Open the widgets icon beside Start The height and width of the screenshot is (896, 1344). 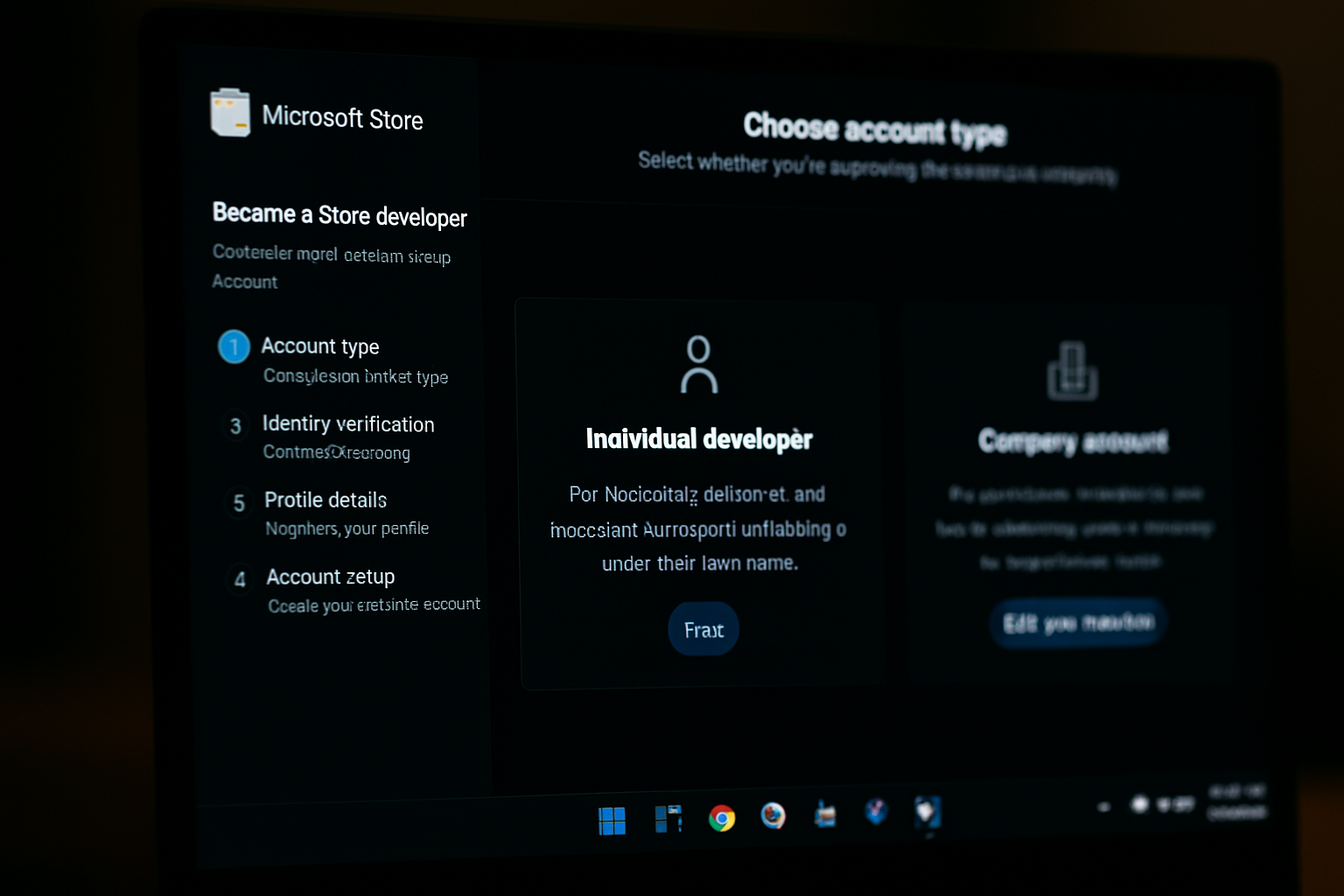click(x=668, y=819)
